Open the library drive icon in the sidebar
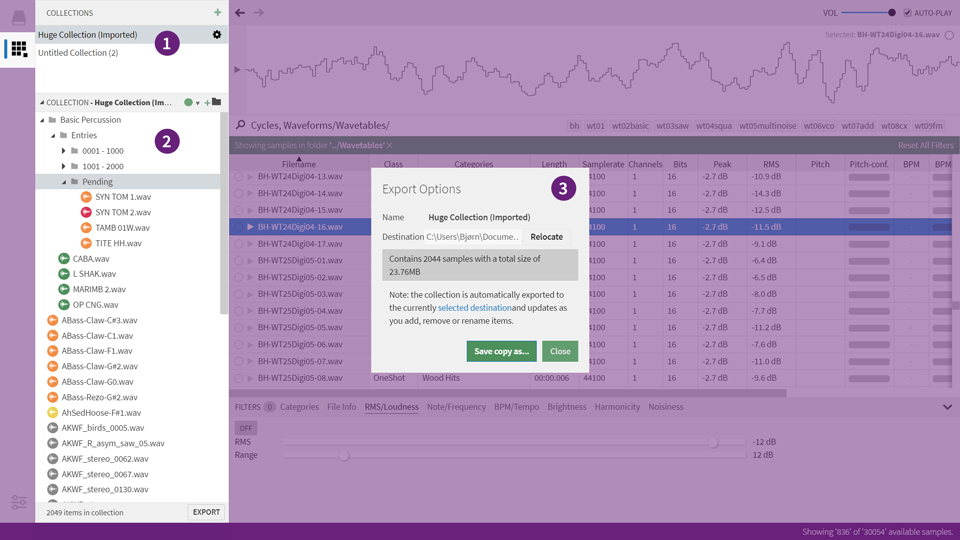The width and height of the screenshot is (960, 540). pyautogui.click(x=18, y=17)
